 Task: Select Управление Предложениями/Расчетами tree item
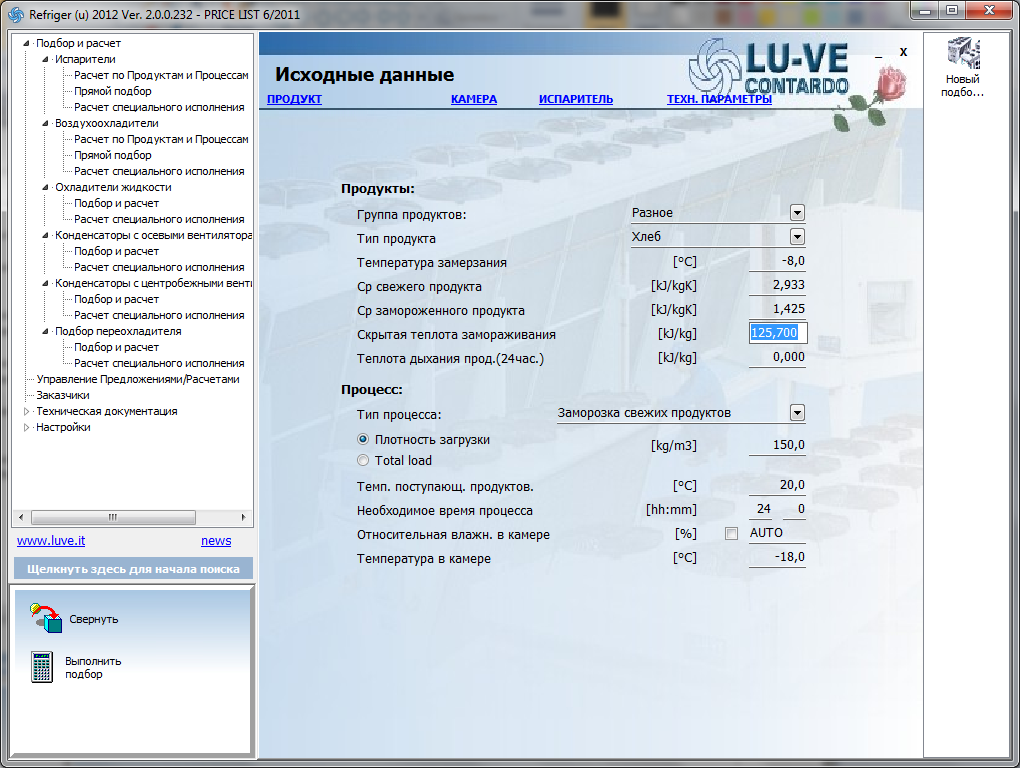(x=138, y=379)
